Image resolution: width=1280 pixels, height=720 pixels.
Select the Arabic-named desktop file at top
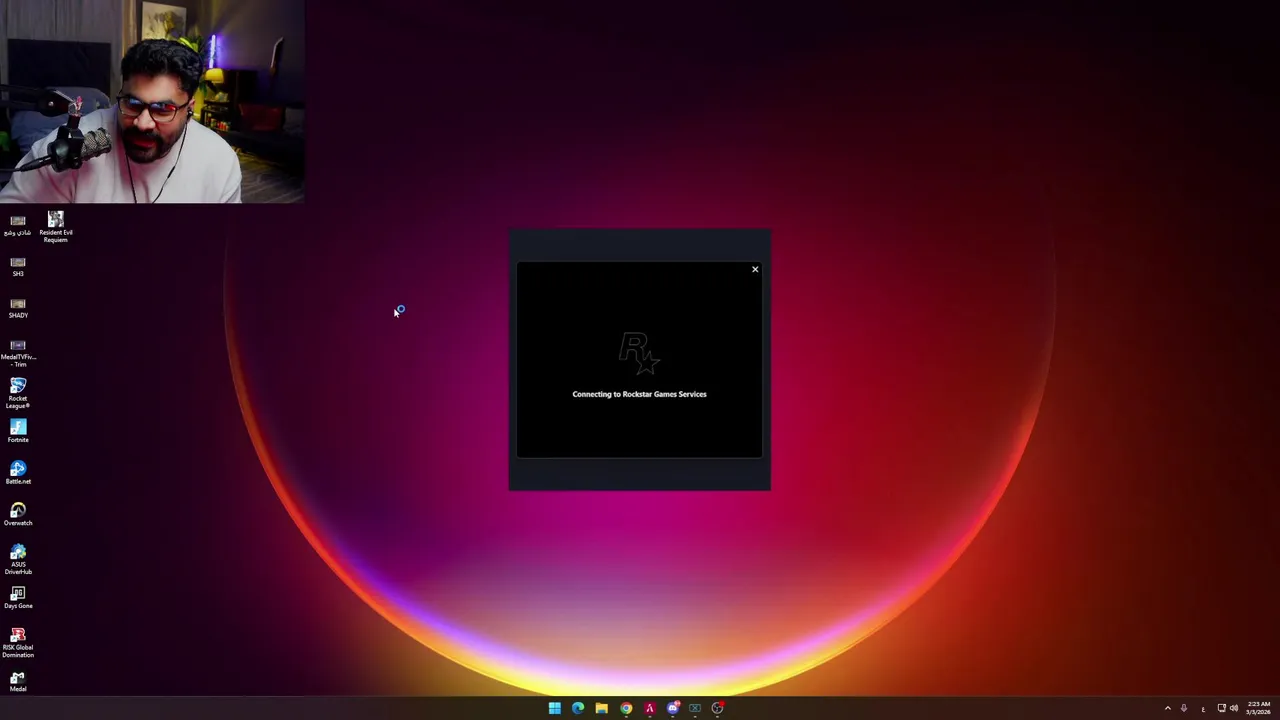pyautogui.click(x=18, y=225)
